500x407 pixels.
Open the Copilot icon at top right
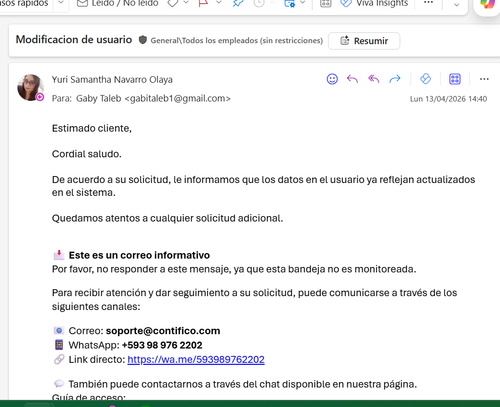coord(487,4)
